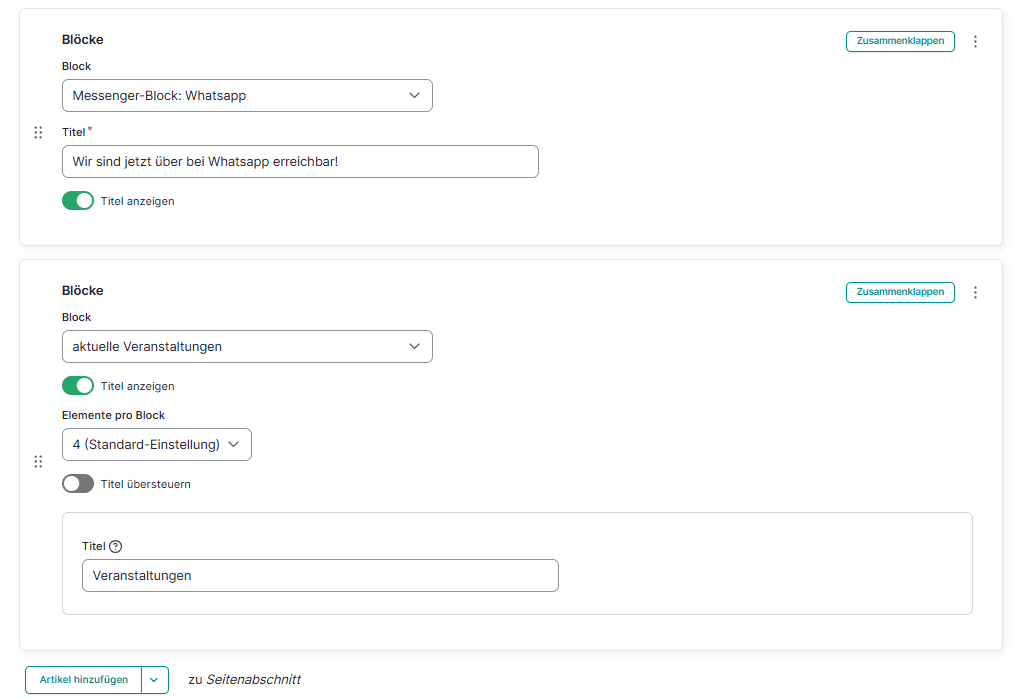
Task: Click the chevron in the 4 (Standard-Einstellung) field
Action: [234, 445]
